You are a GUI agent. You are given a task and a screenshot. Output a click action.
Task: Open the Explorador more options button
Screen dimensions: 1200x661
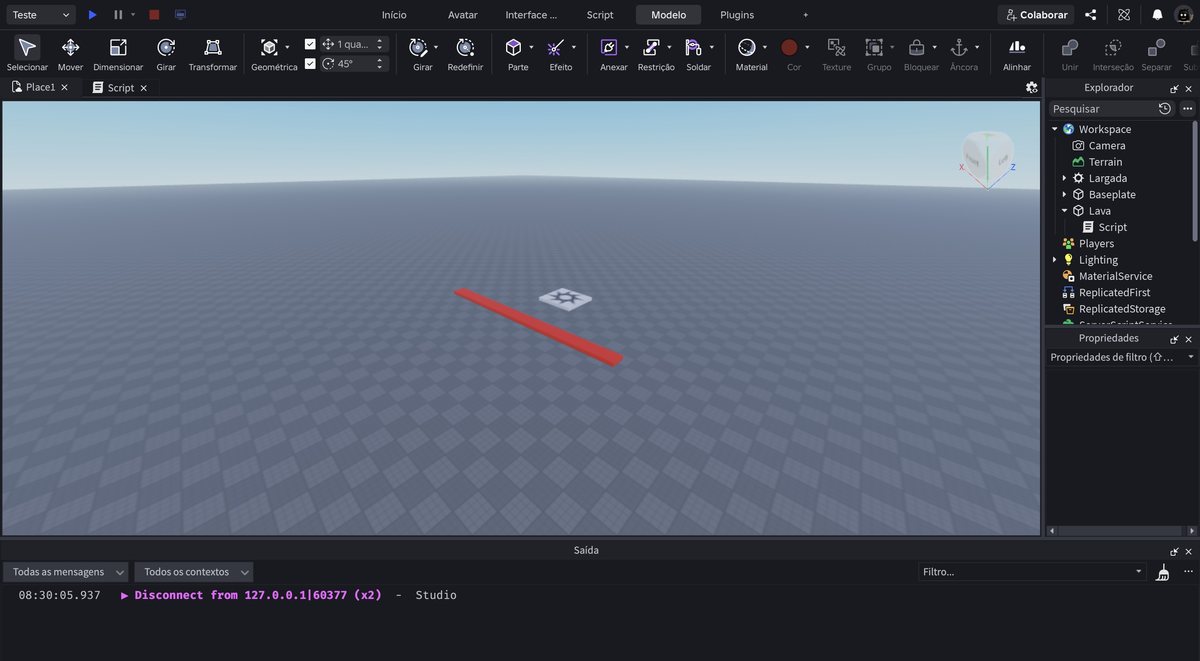[x=1187, y=108]
